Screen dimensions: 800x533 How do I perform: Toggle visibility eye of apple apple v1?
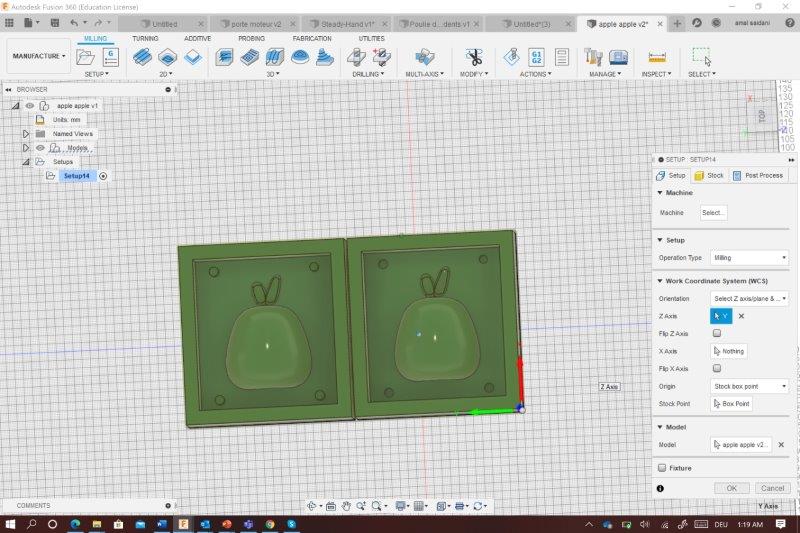click(30, 106)
